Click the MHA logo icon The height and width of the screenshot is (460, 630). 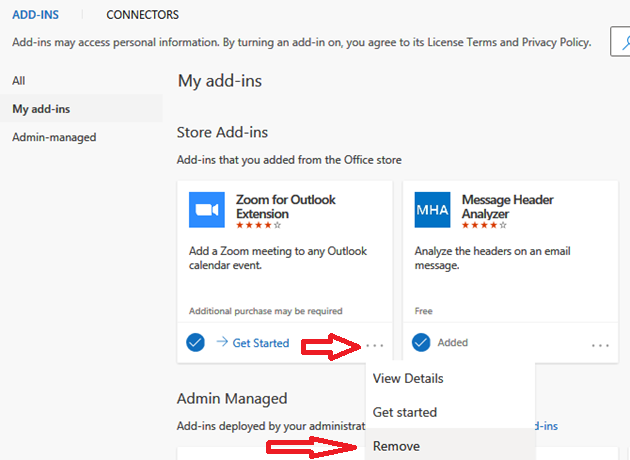433,210
